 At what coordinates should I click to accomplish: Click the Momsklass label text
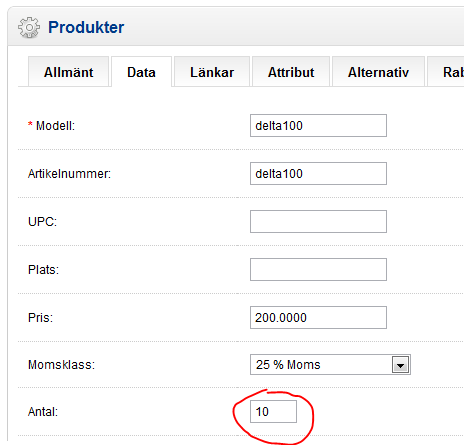pos(61,365)
